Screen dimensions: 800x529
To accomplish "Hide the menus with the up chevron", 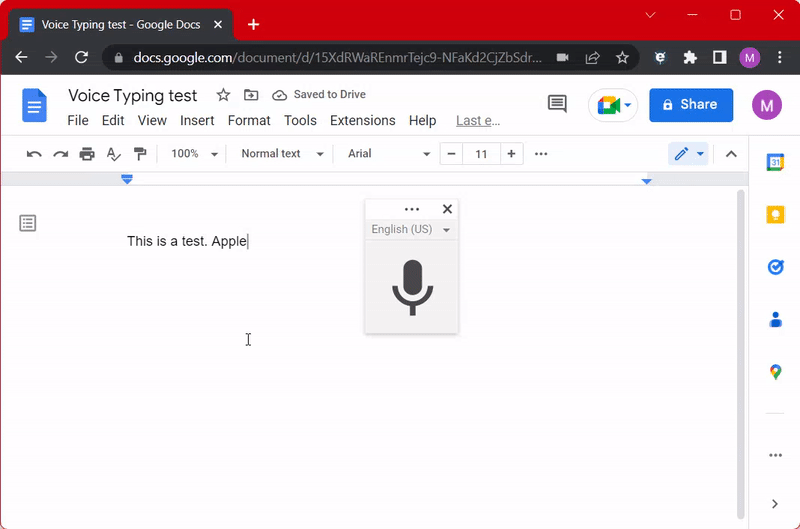I will 731,154.
